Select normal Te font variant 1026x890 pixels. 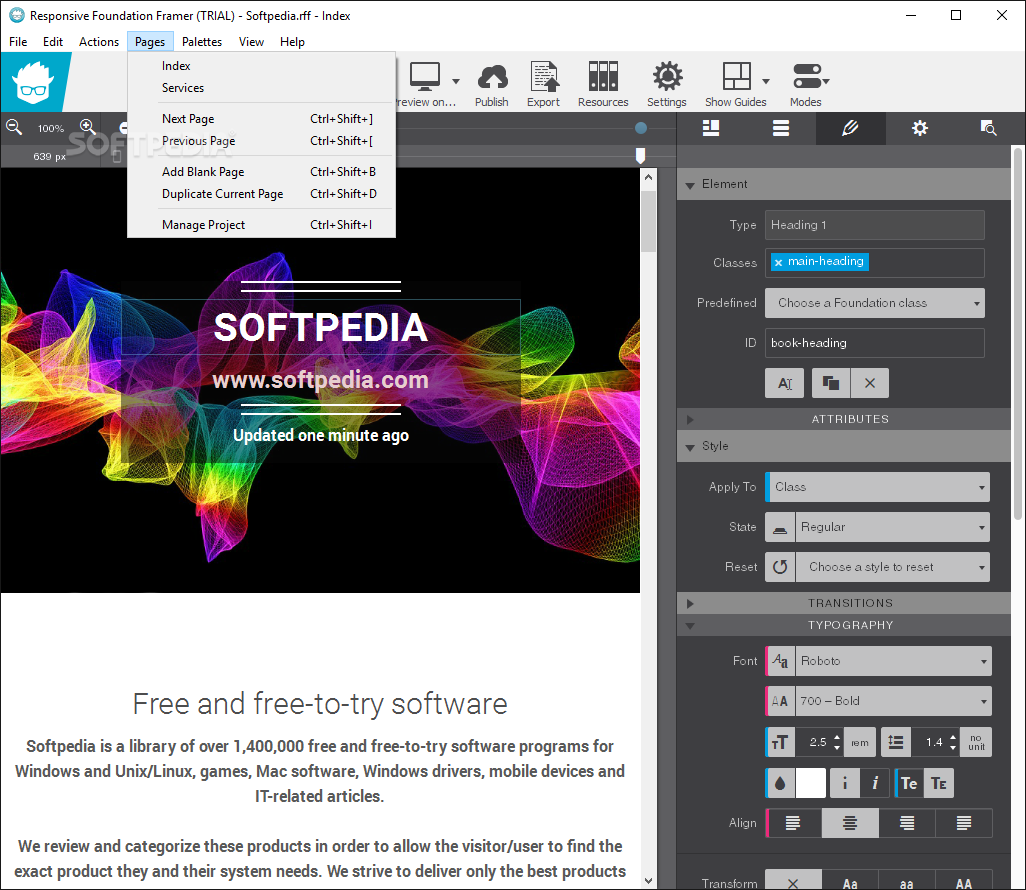909,783
